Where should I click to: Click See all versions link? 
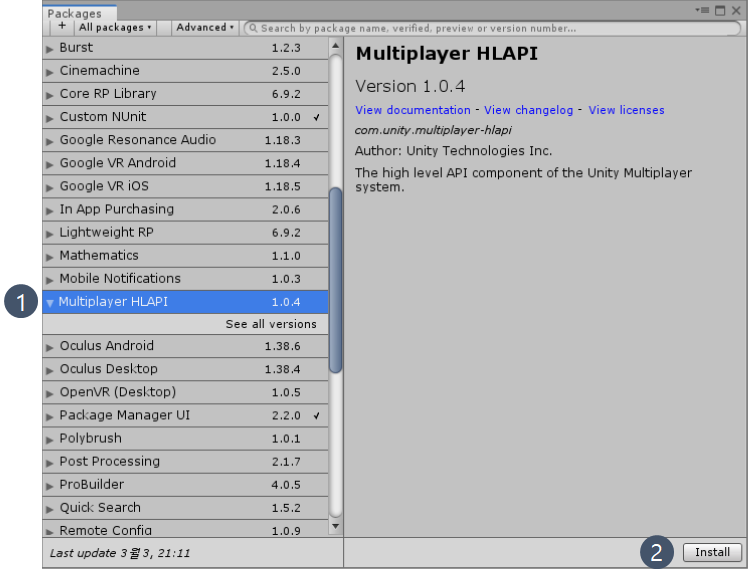271,324
